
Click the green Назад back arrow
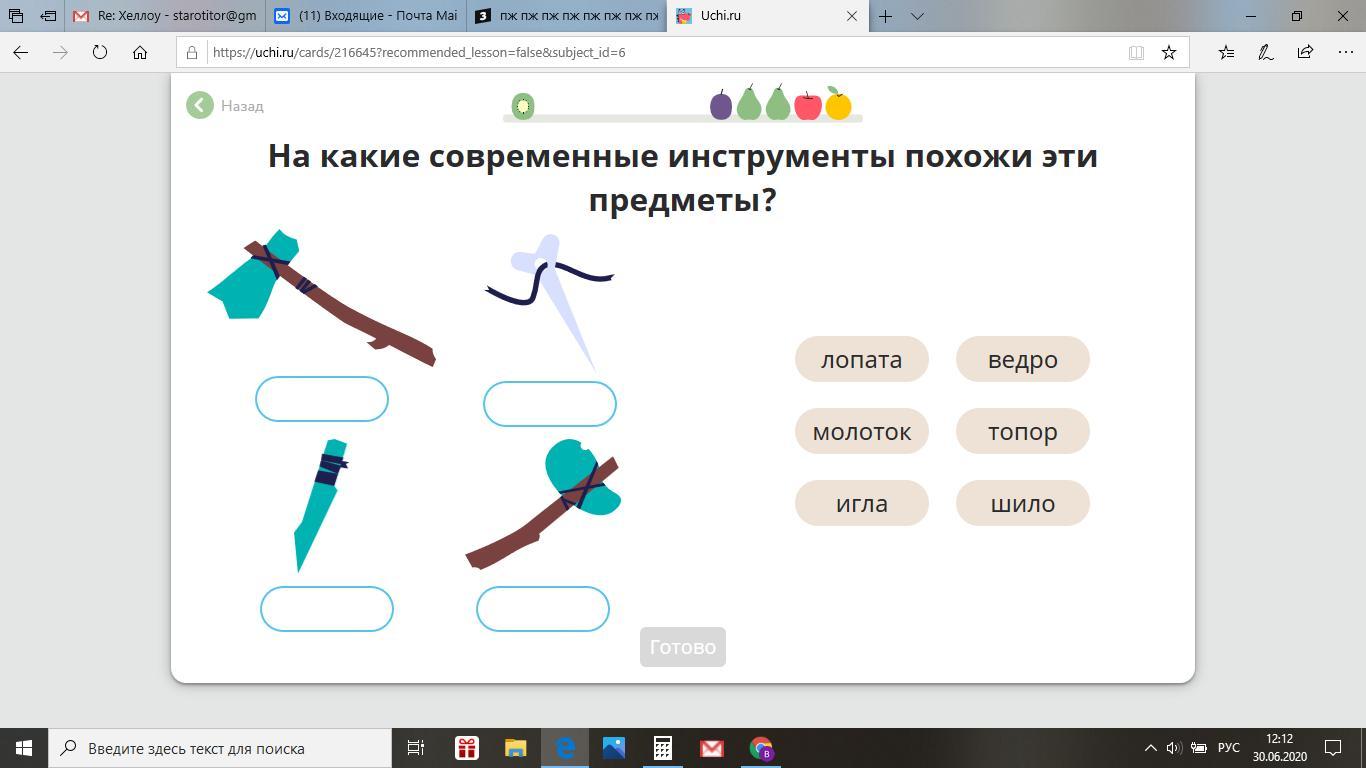click(200, 105)
